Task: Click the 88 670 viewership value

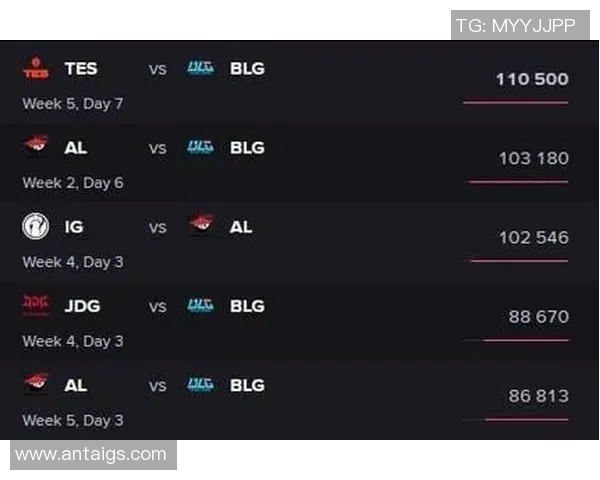Action: pos(538,317)
